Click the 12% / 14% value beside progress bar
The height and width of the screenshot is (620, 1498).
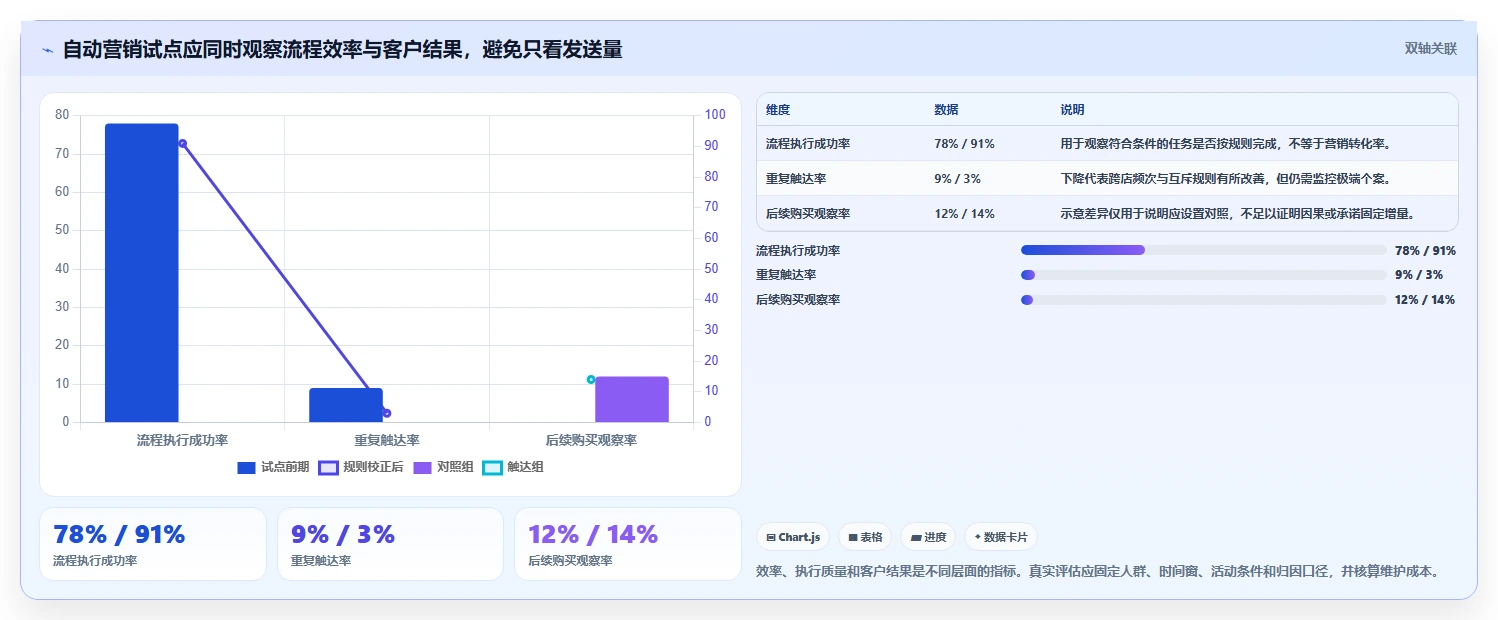[x=1425, y=300]
